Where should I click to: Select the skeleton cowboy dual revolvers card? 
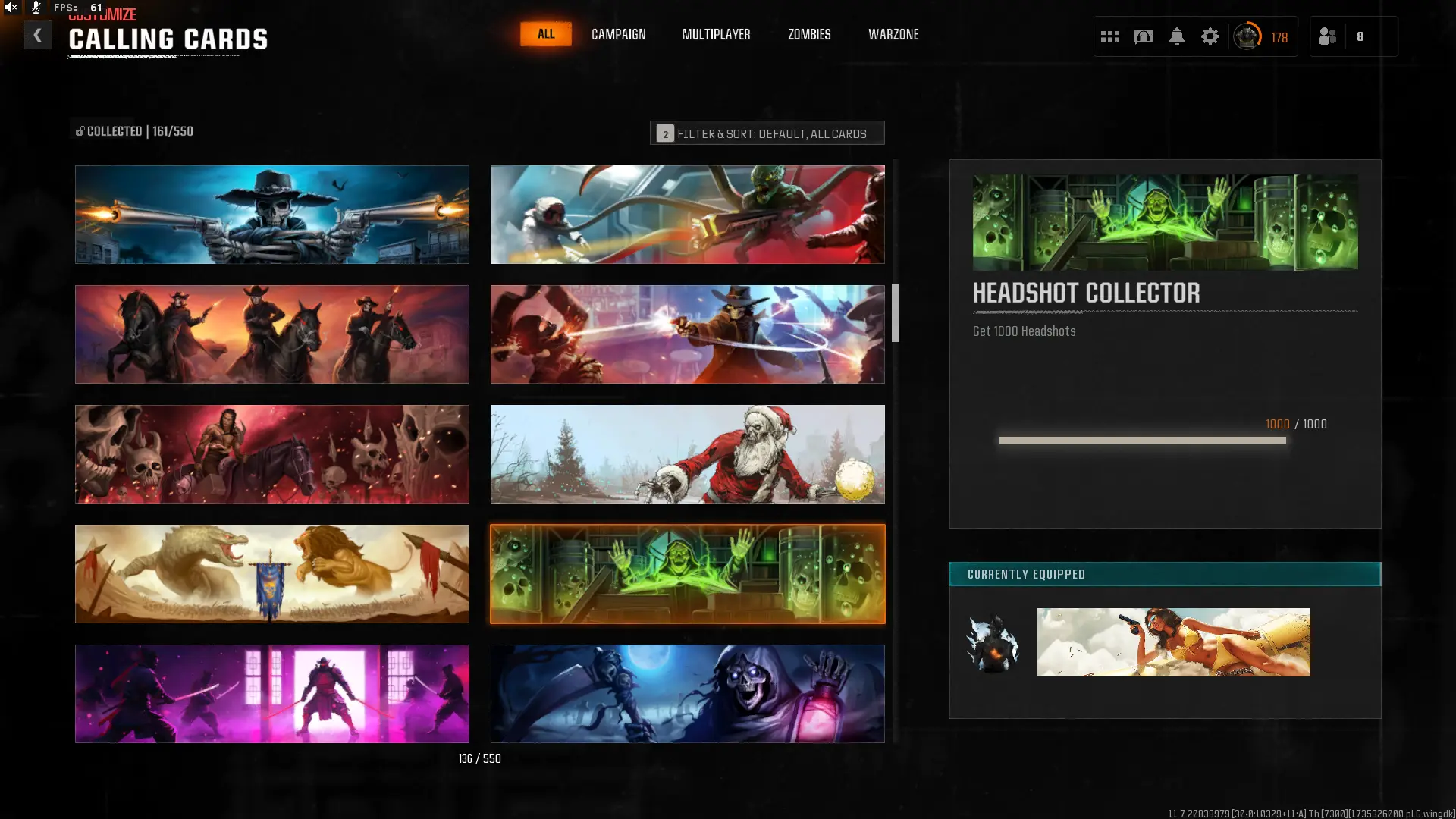[271, 215]
